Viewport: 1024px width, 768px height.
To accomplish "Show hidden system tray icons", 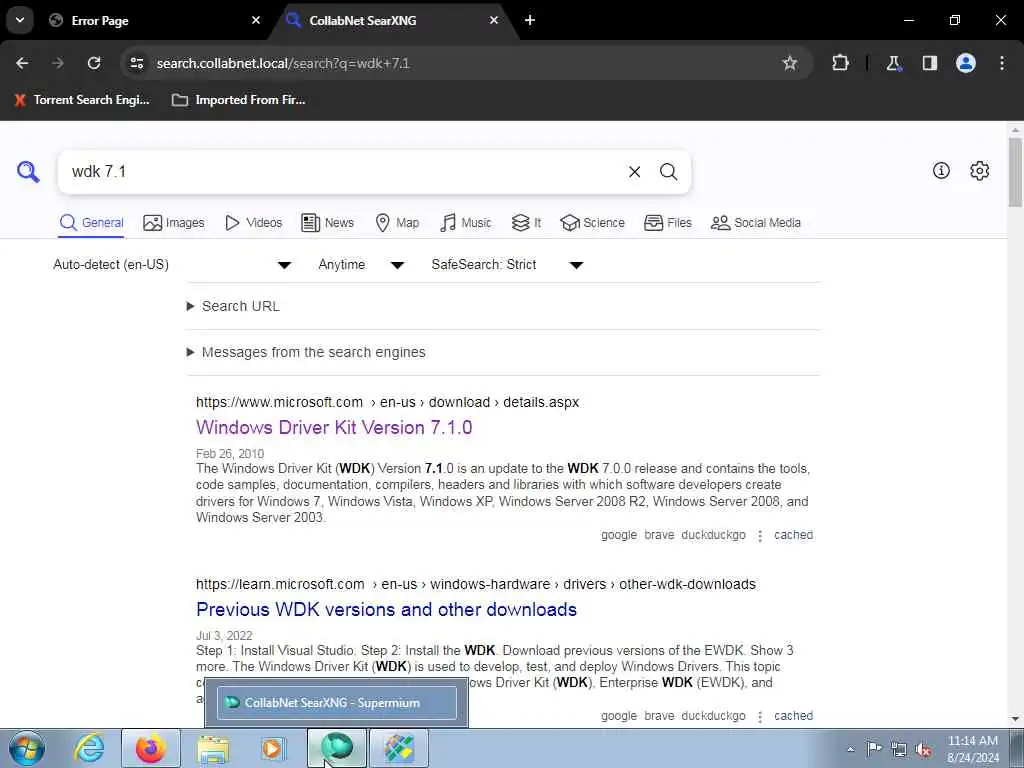I will pos(850,749).
